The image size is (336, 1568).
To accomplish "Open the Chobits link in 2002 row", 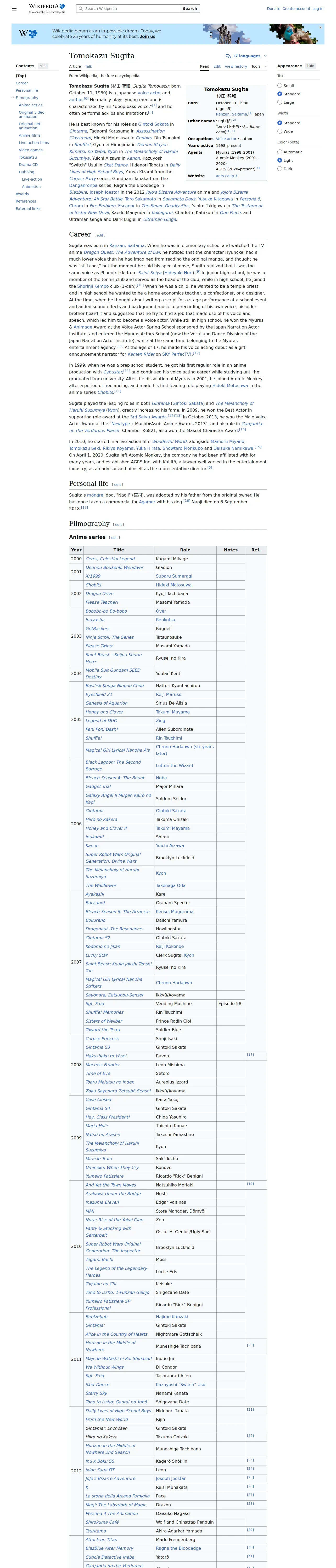I will 93,585.
